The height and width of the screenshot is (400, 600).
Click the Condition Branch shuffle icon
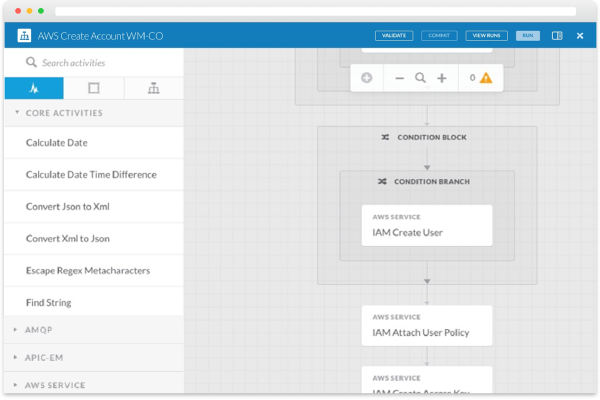382,181
